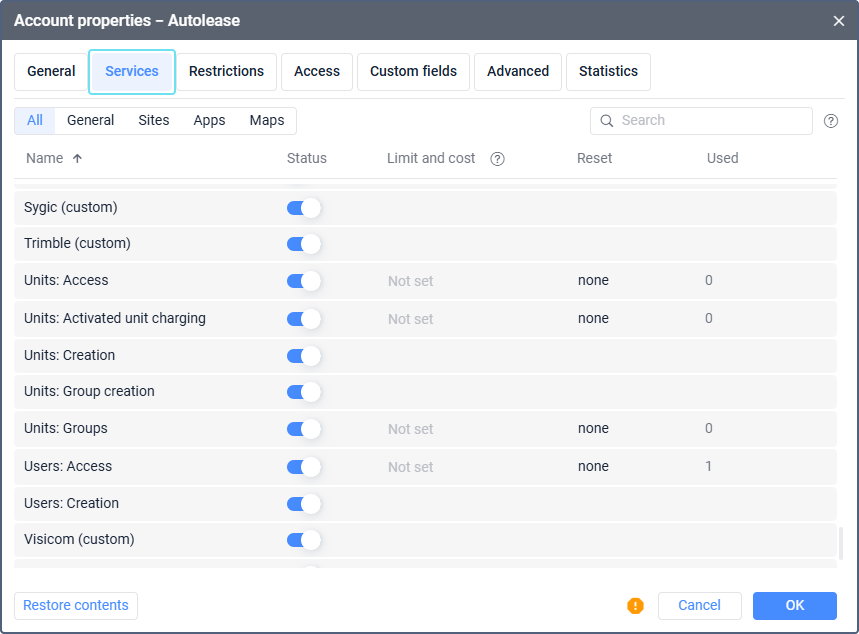Click the search magnifier icon

(x=607, y=121)
